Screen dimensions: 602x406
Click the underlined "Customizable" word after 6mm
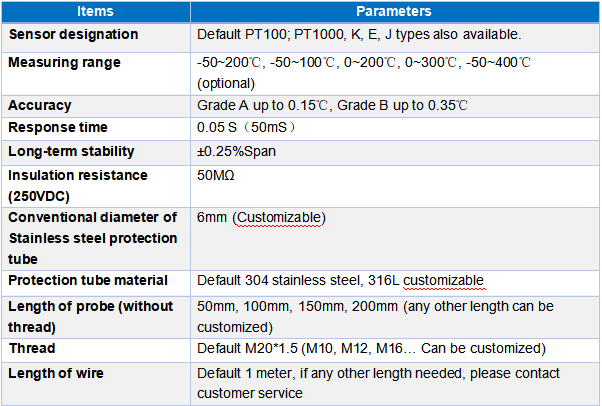tap(279, 218)
